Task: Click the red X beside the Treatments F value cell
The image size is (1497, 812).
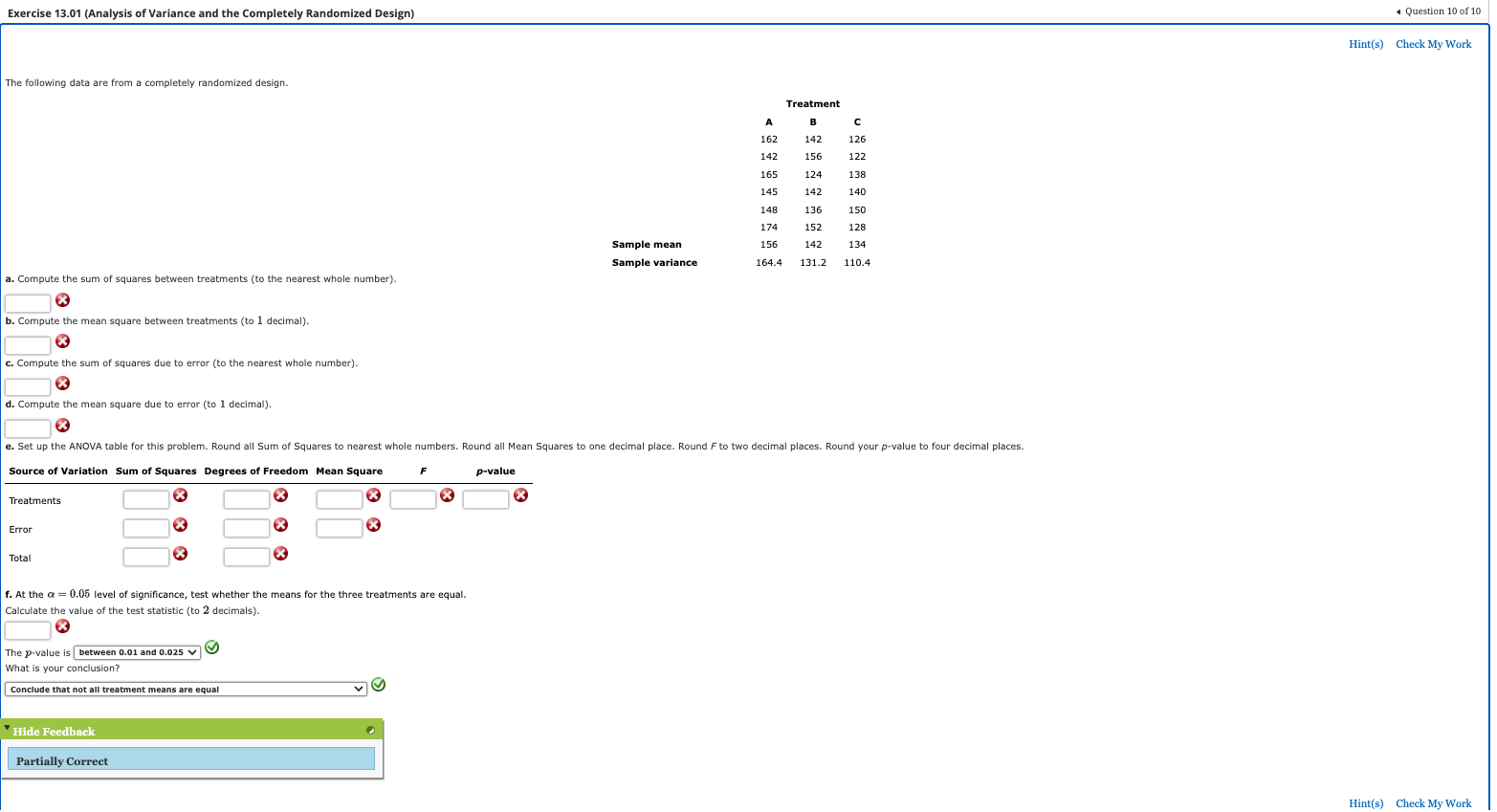Action: point(447,494)
